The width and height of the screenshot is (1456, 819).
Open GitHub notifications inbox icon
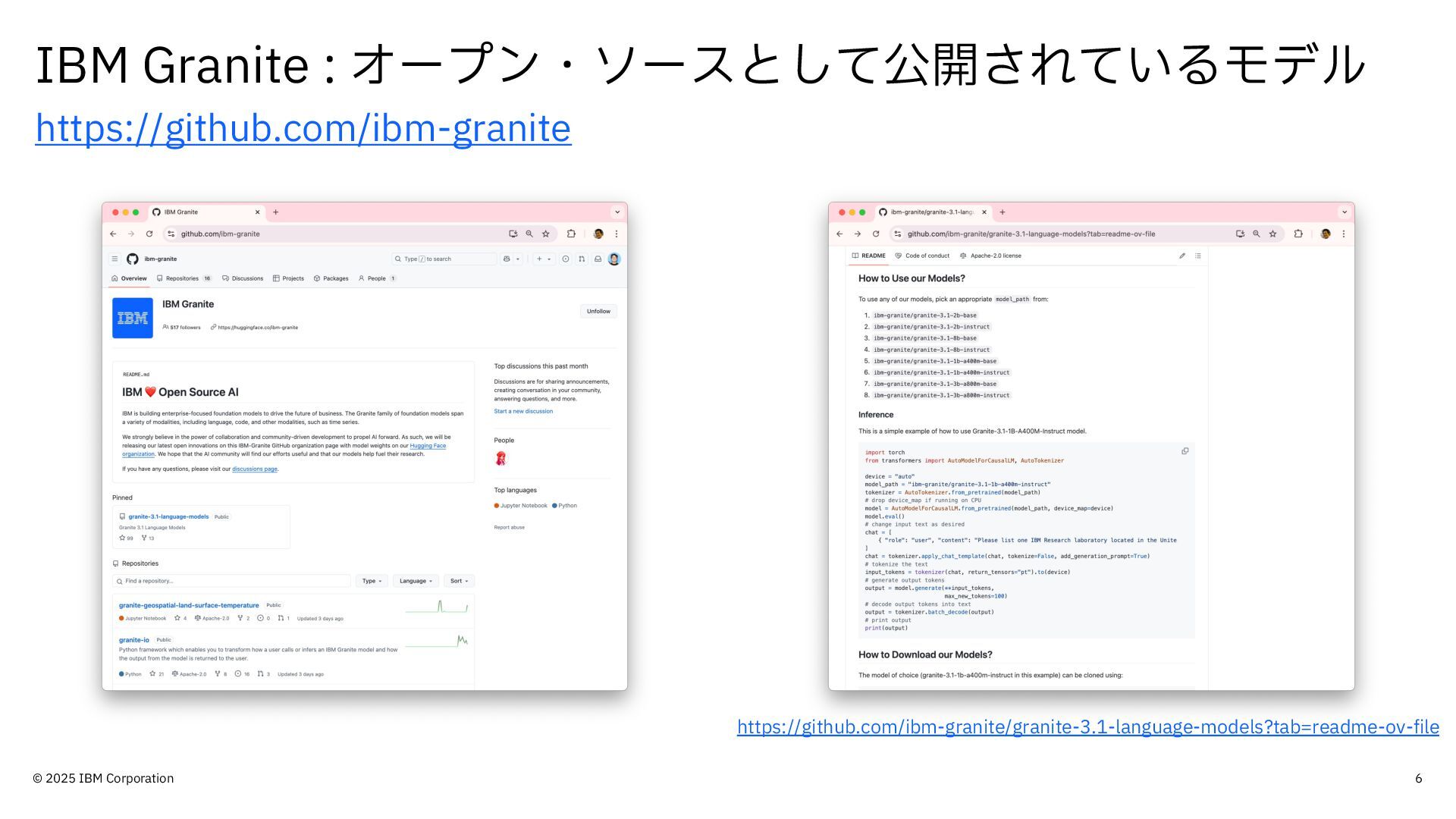coord(598,259)
